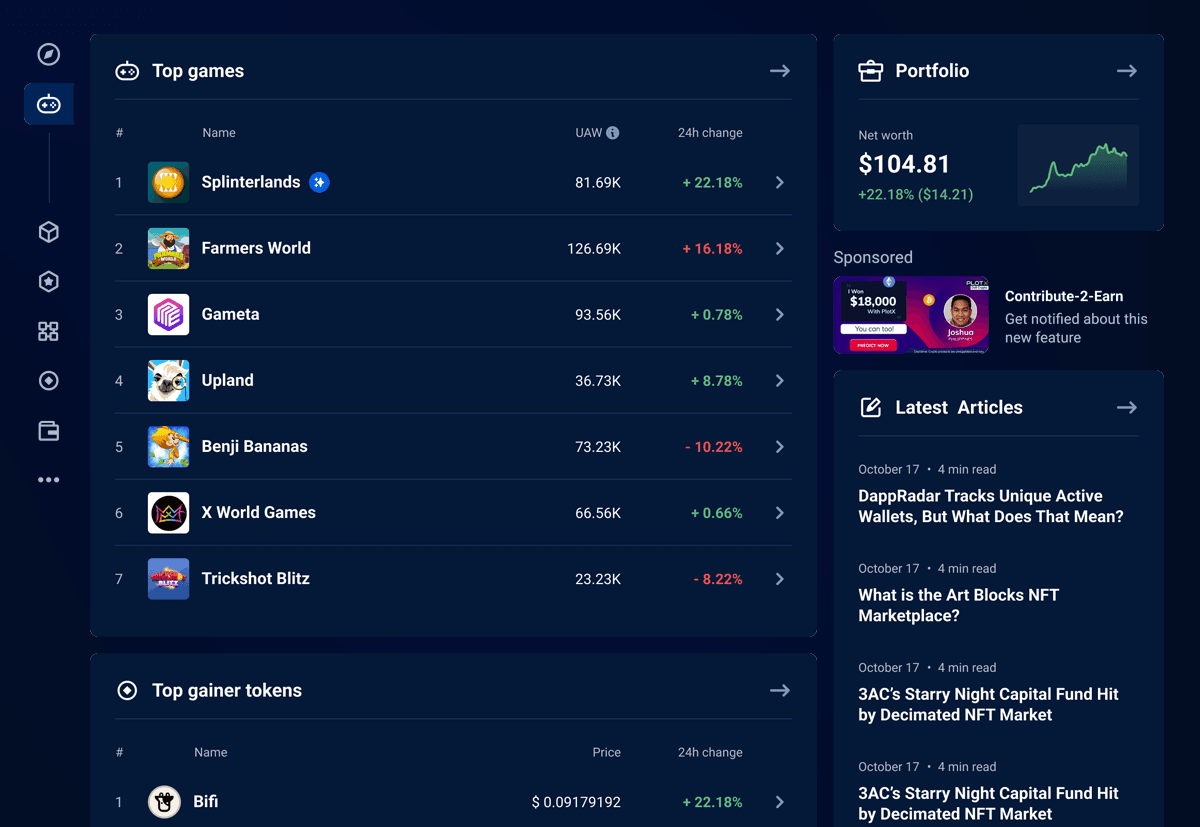The width and height of the screenshot is (1200, 827).
Task: Open the four-squares grid icon in sidebar
Action: click(48, 331)
